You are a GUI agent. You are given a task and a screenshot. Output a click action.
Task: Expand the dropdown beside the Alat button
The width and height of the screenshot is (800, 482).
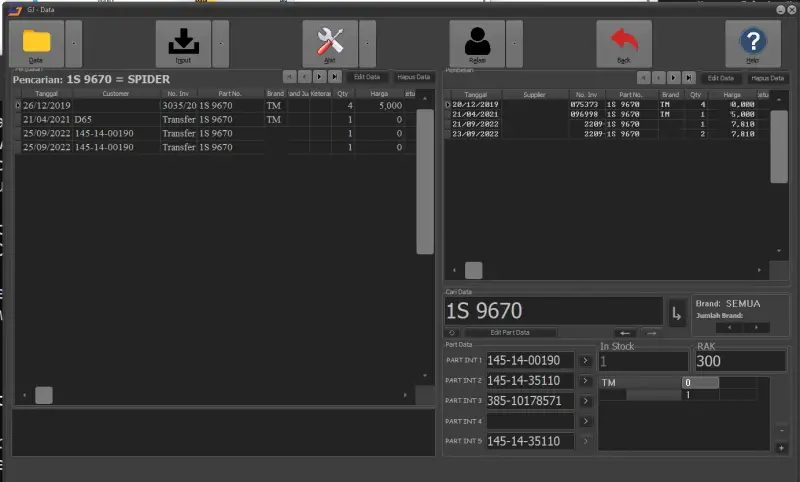pyautogui.click(x=367, y=44)
